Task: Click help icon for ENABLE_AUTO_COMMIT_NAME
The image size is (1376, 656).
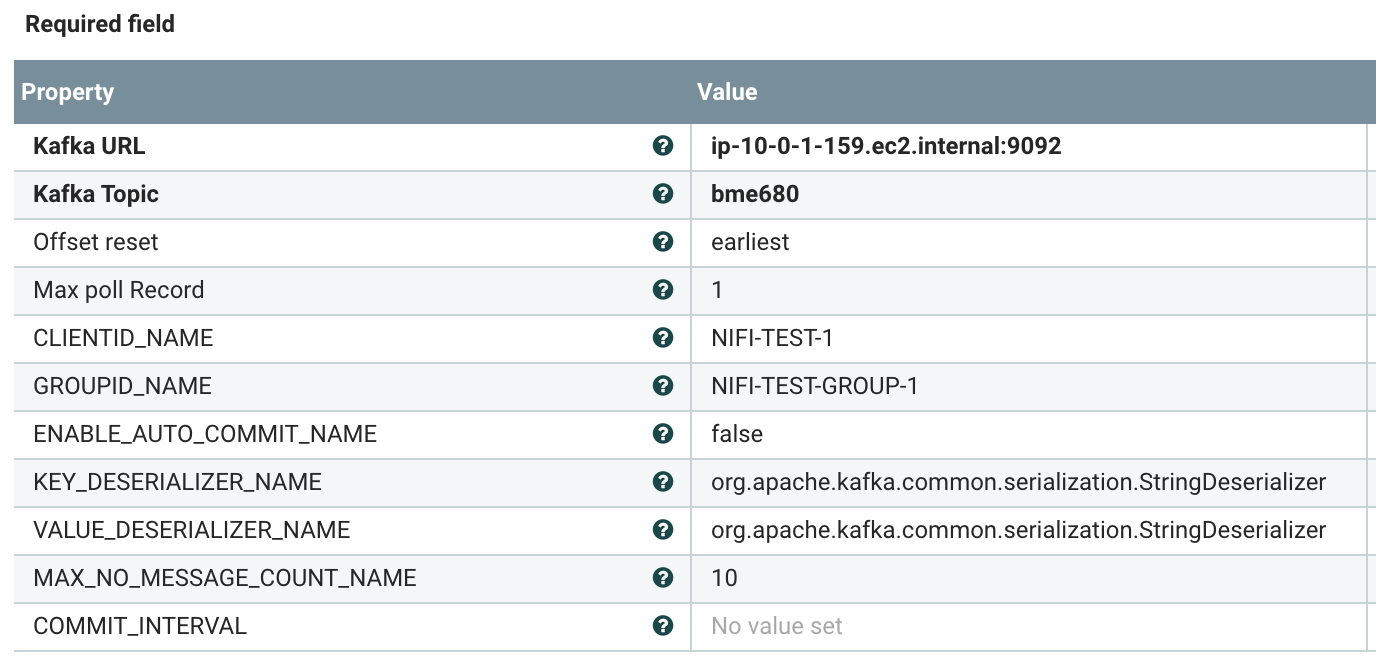Action: click(662, 434)
